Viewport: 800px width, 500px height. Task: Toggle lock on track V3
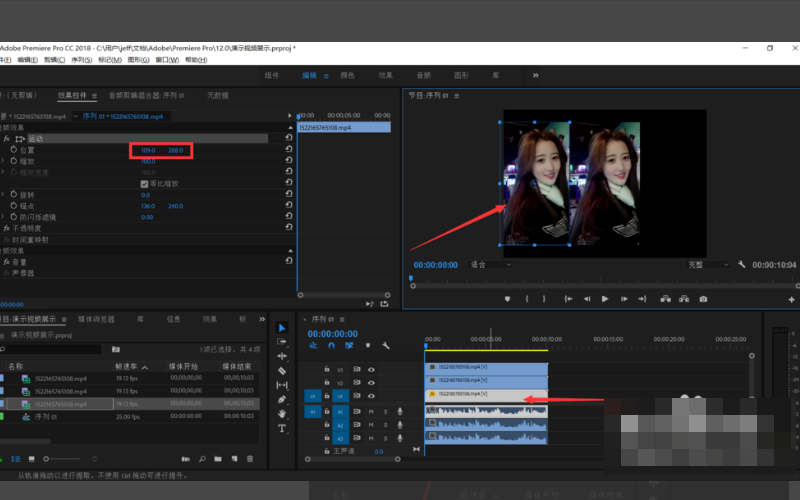[327, 369]
